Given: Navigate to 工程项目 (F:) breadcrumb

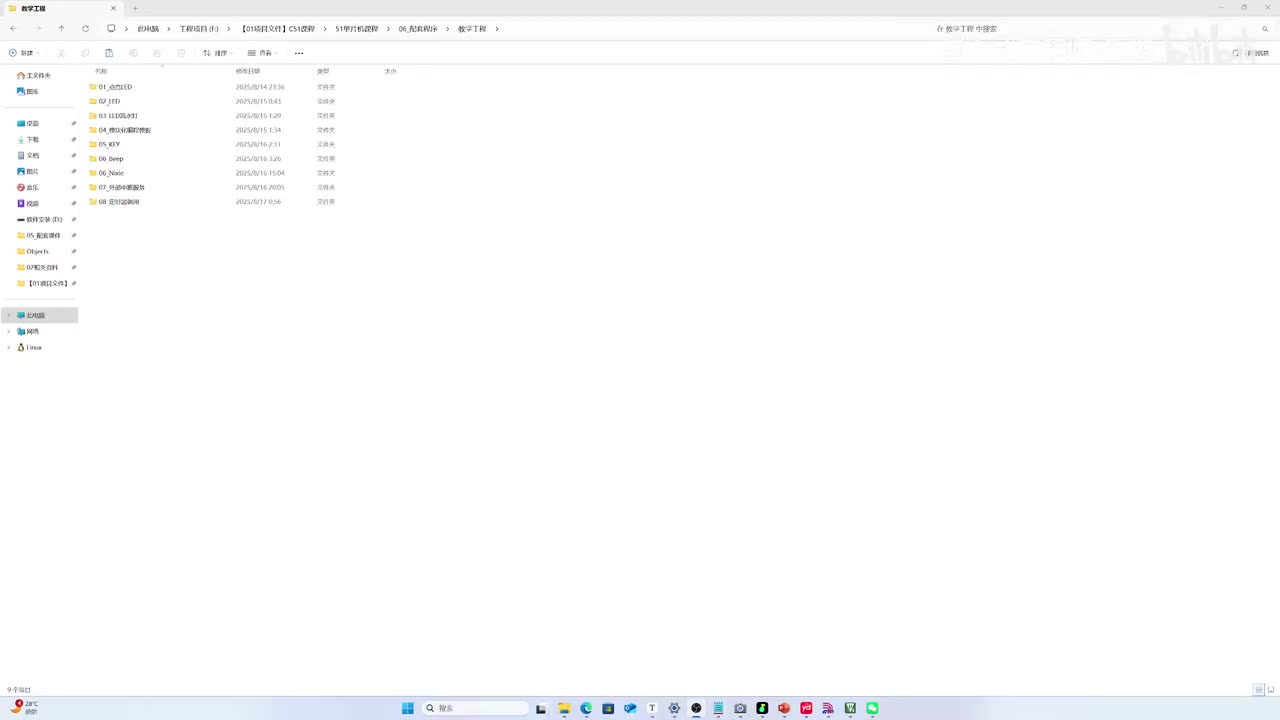Looking at the screenshot, I should point(199,29).
